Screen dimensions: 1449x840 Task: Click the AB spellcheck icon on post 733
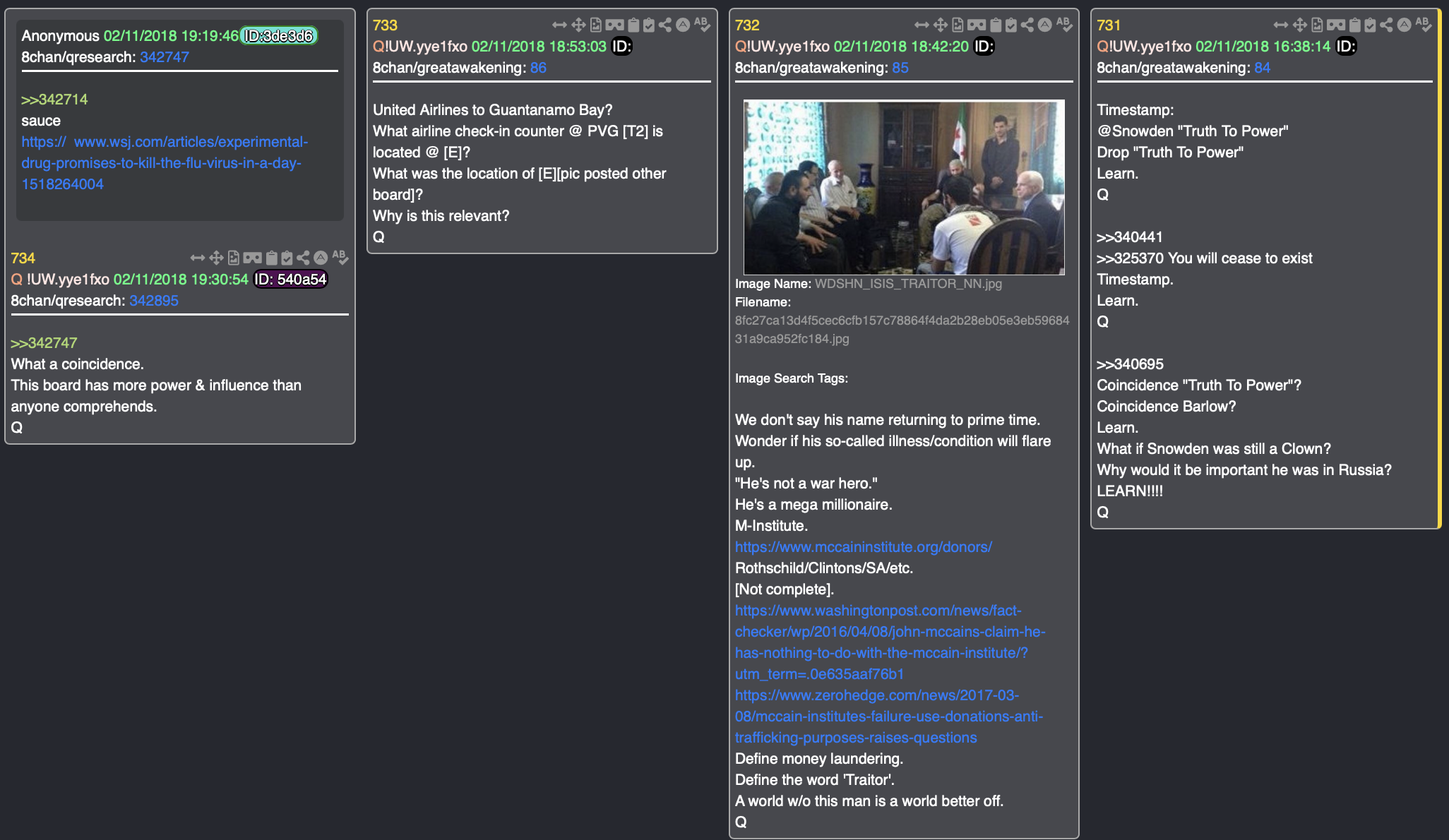tap(701, 25)
